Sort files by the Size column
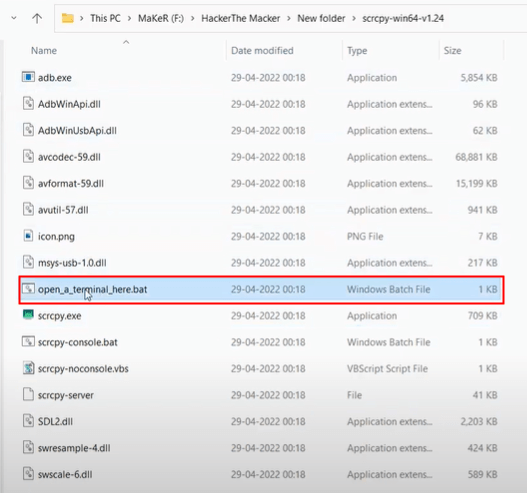 click(452, 51)
